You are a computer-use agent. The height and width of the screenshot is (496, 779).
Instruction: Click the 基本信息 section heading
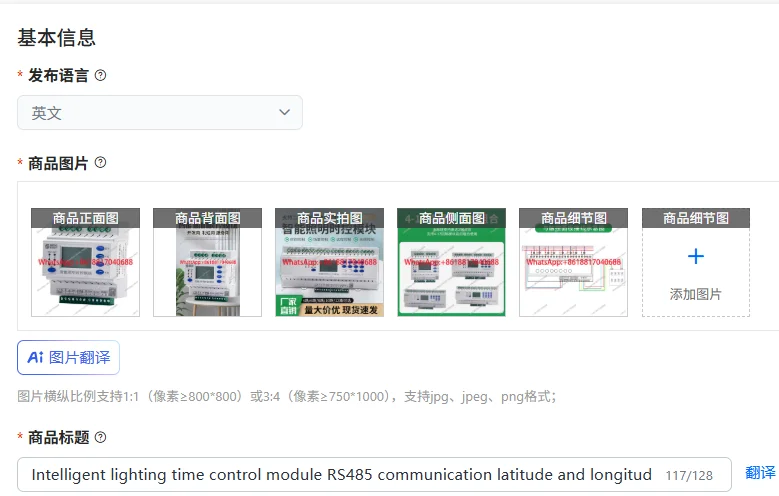57,38
